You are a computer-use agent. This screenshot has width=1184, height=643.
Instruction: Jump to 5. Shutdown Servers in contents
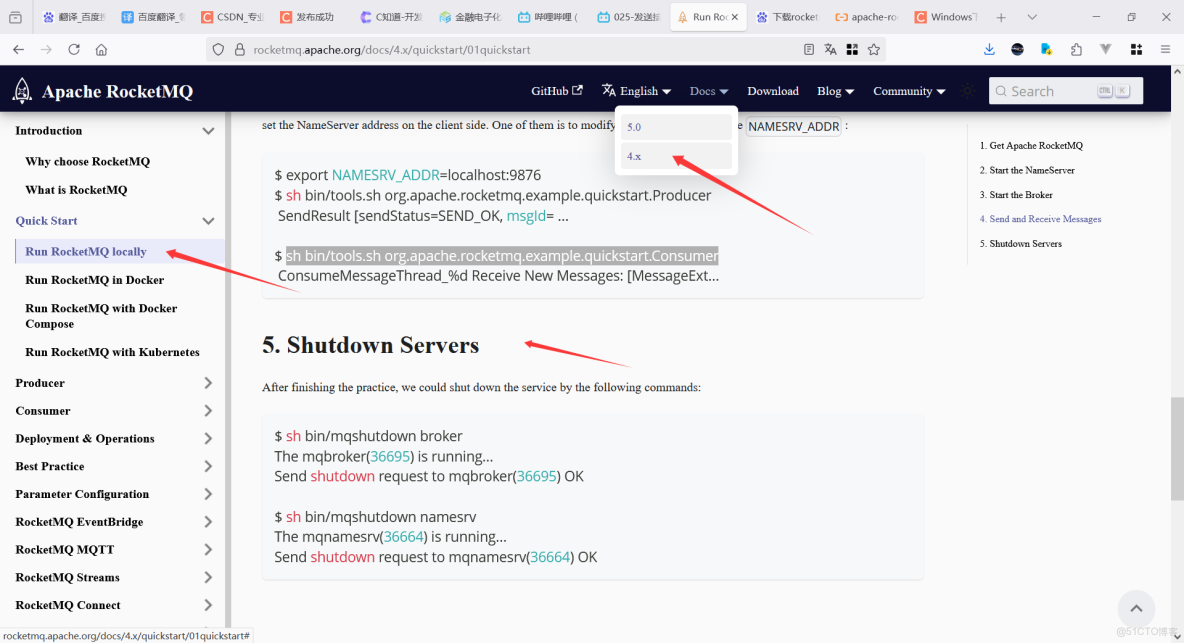(x=1020, y=244)
